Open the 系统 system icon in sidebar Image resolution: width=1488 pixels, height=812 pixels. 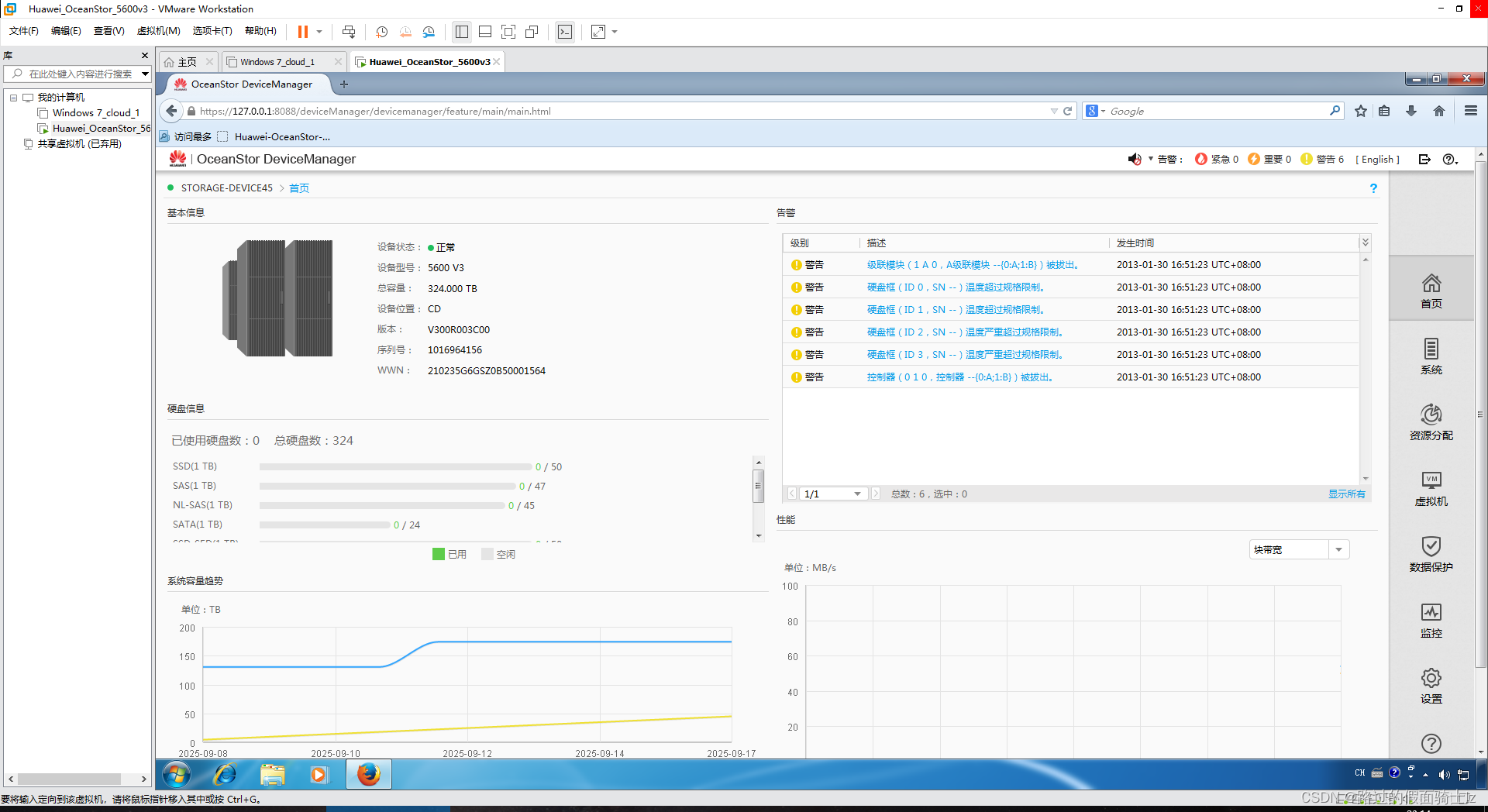1431,356
